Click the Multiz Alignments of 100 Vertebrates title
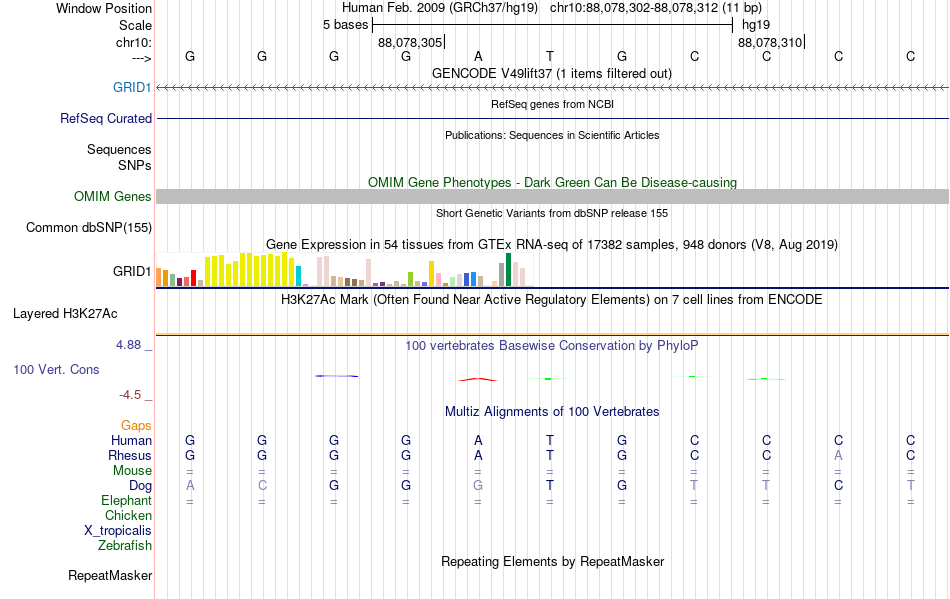The width and height of the screenshot is (950, 599). tap(552, 411)
